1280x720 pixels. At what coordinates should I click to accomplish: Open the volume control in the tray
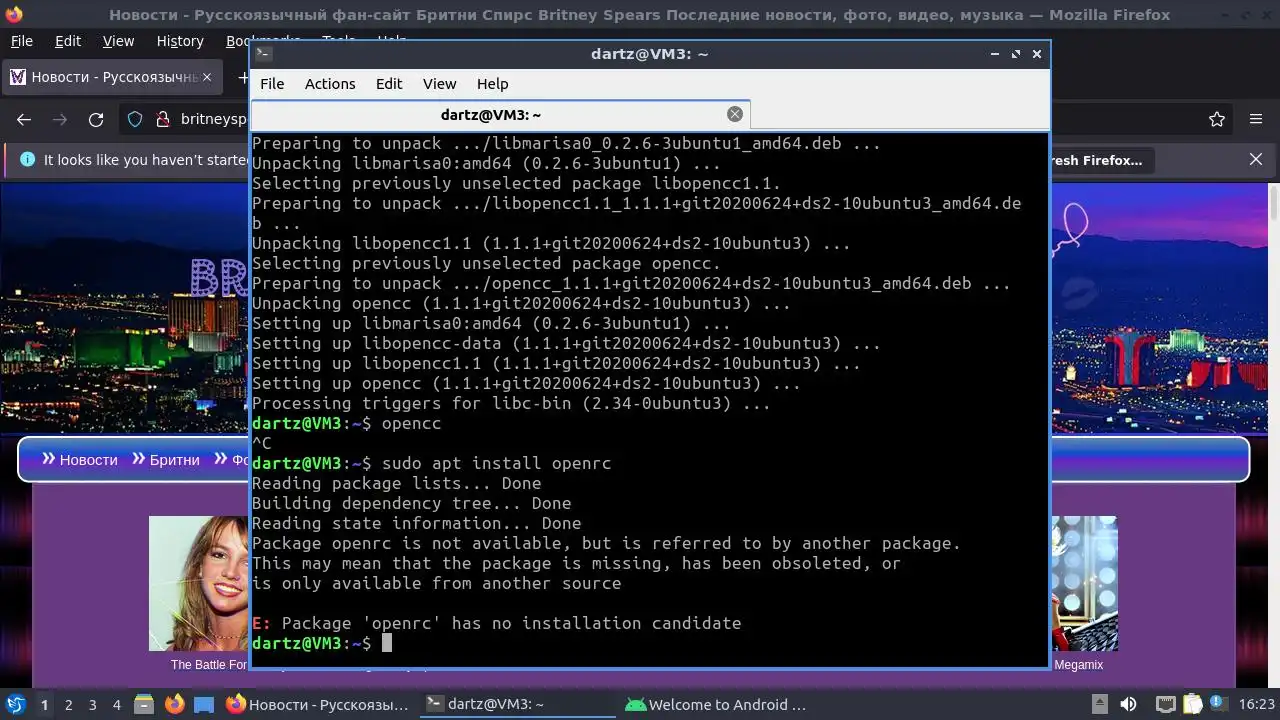pyautogui.click(x=1128, y=704)
